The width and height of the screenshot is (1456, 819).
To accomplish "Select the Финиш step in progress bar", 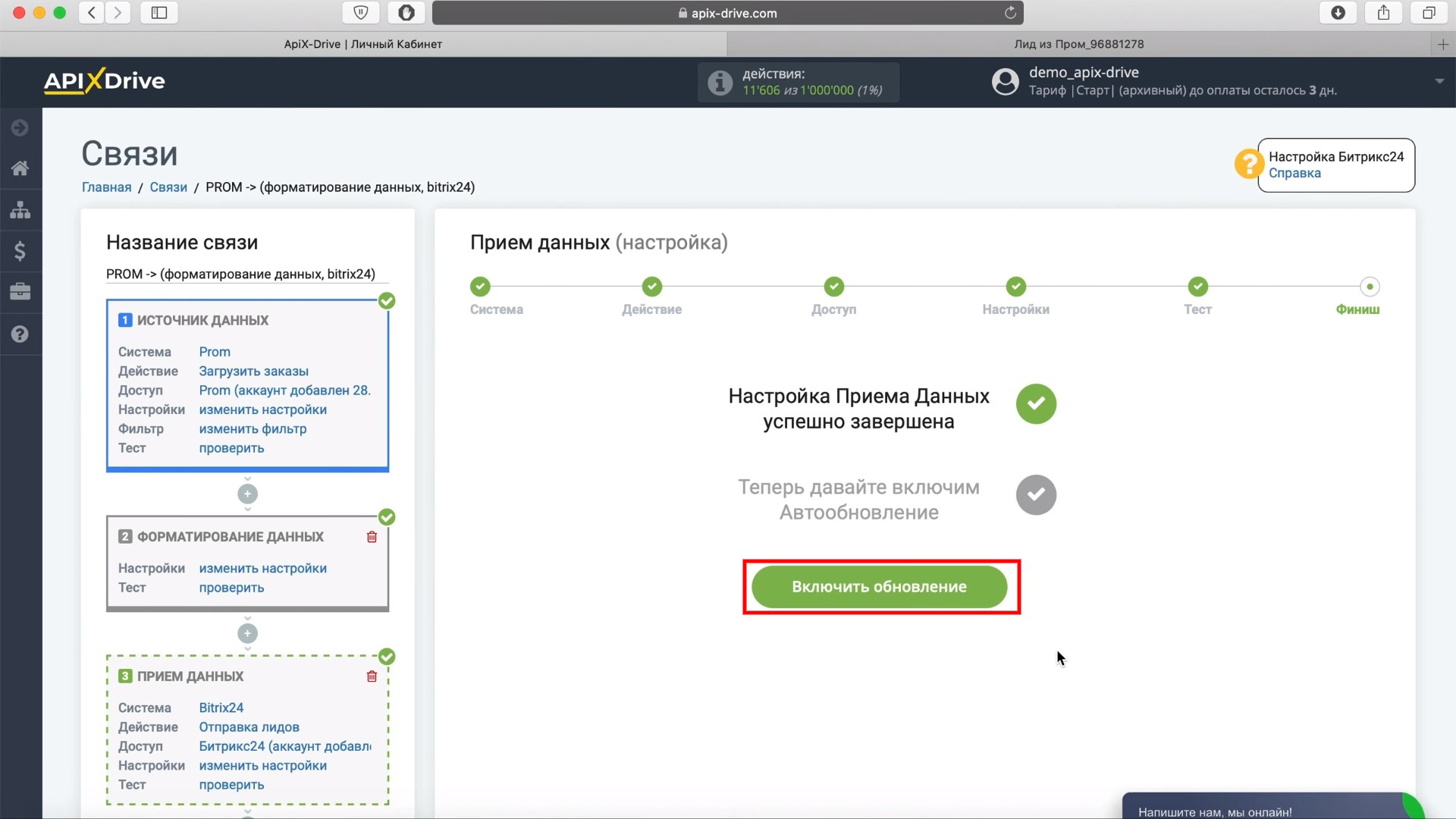I will pyautogui.click(x=1370, y=287).
